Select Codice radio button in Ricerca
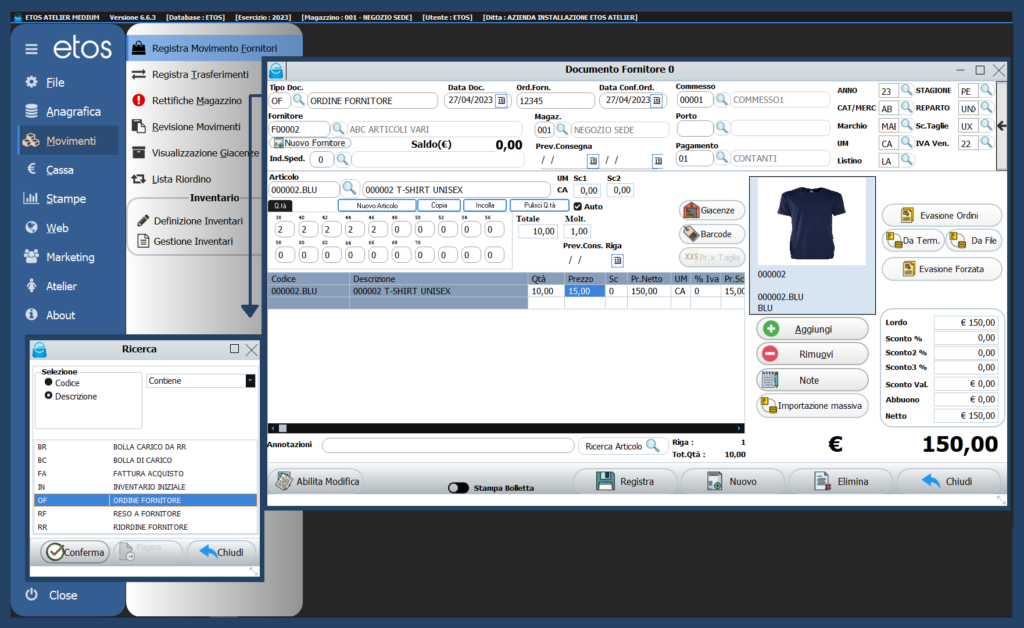This screenshot has width=1024, height=628. pos(48,382)
